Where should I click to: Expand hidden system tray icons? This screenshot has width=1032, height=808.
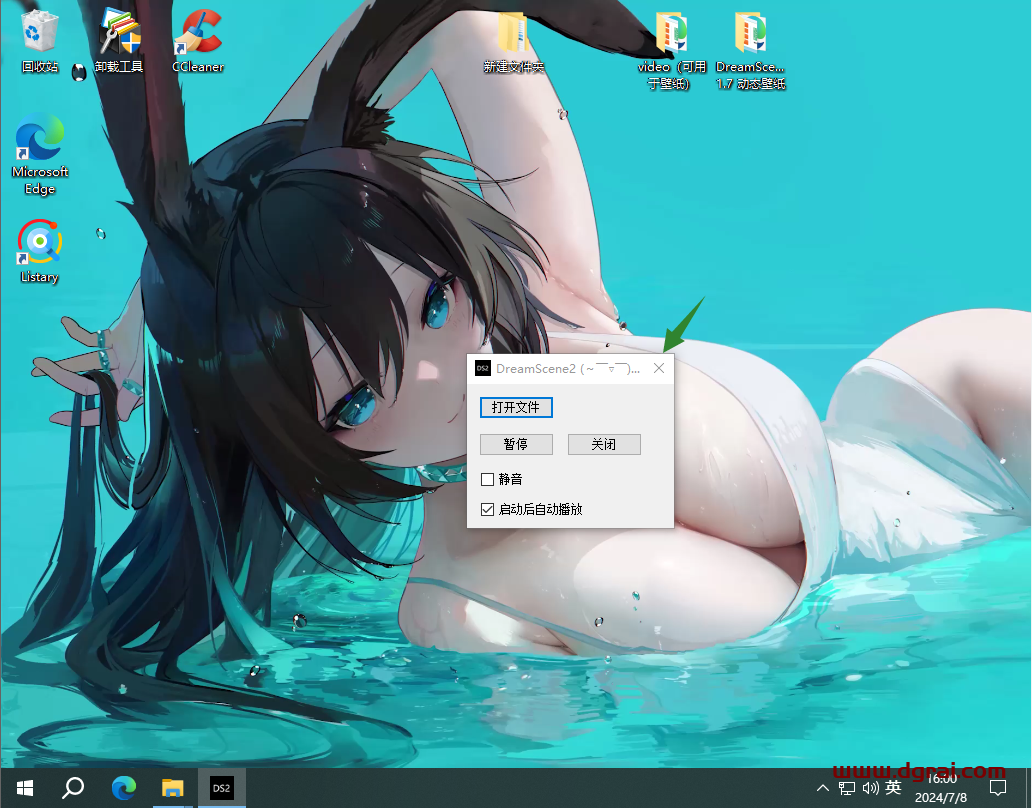823,788
